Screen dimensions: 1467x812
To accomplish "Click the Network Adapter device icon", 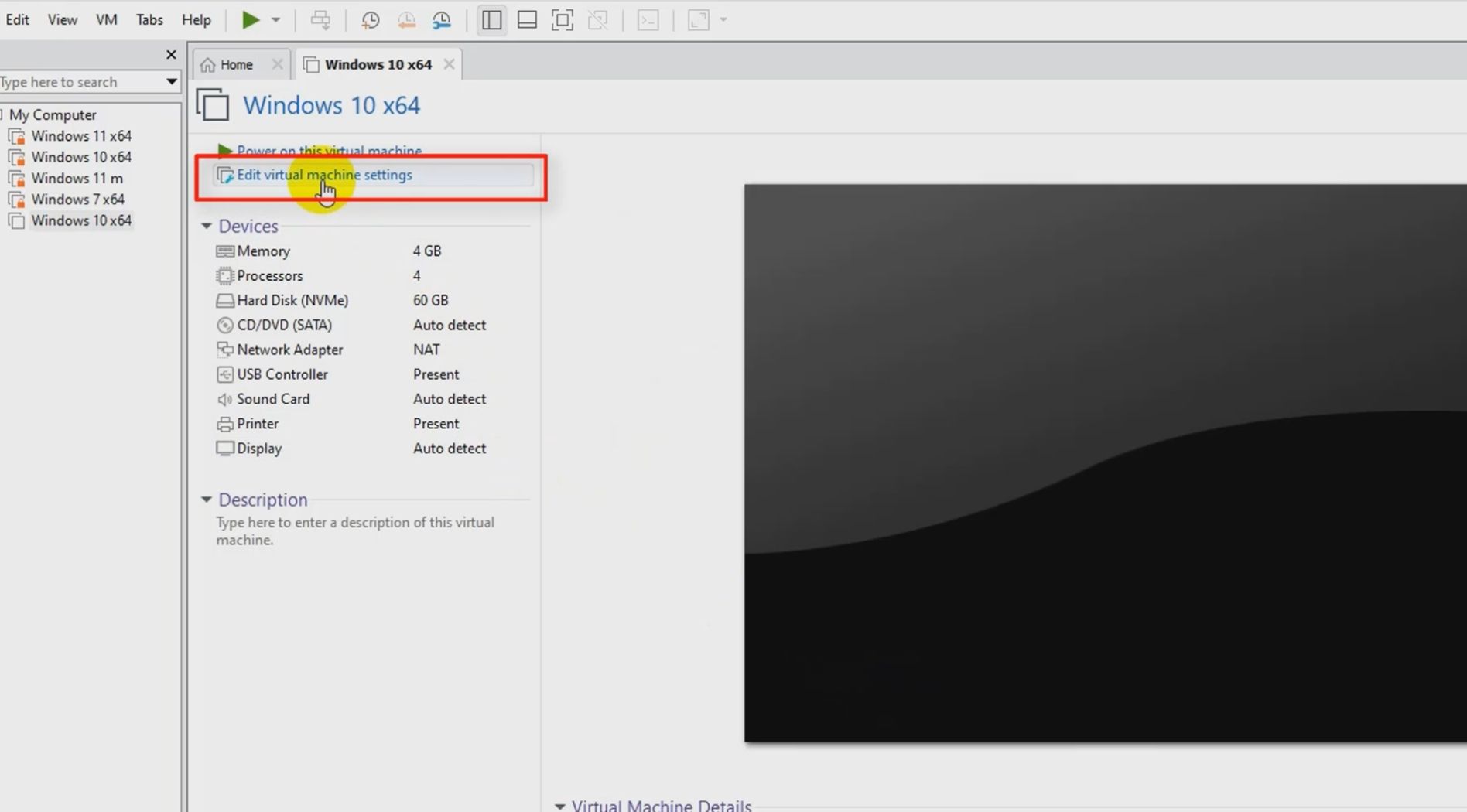I will tap(224, 350).
